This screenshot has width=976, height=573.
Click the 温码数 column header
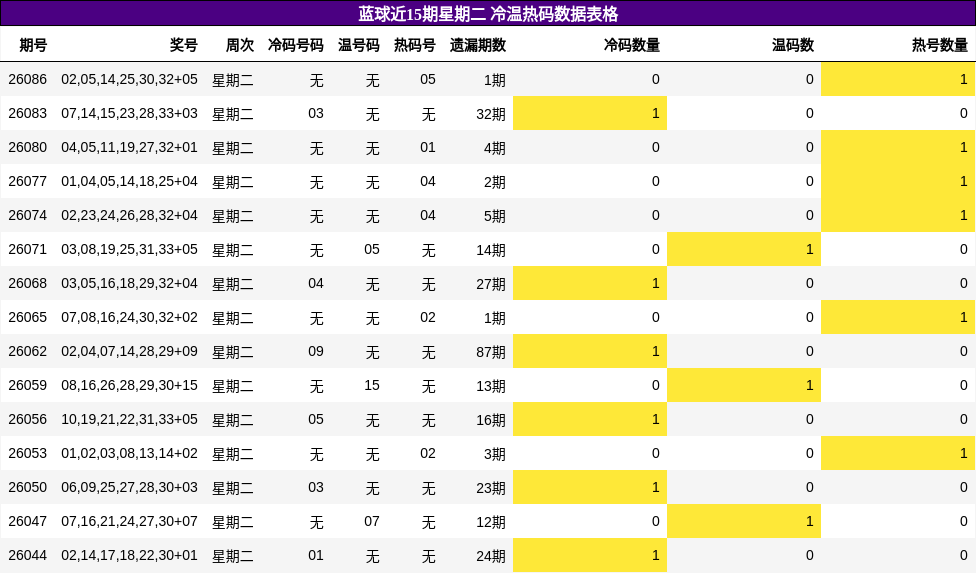[793, 45]
